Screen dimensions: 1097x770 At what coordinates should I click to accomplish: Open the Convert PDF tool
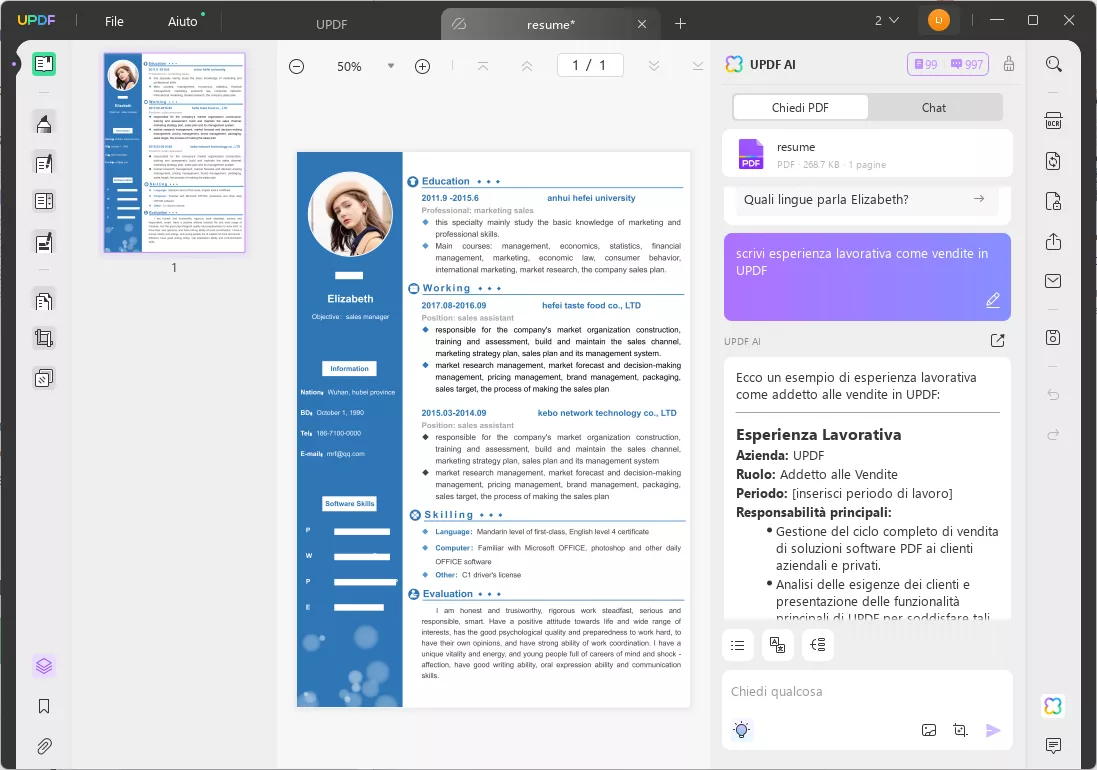coord(1054,162)
